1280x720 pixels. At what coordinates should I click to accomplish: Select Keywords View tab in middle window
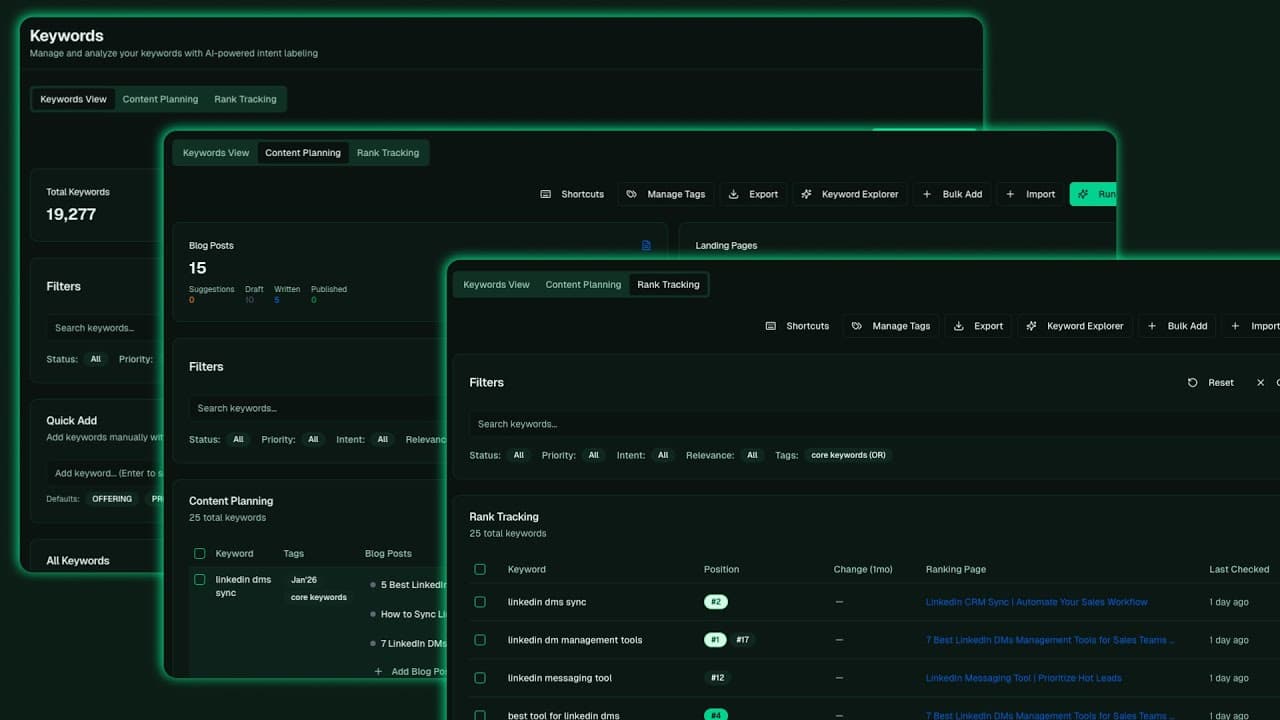click(x=216, y=153)
